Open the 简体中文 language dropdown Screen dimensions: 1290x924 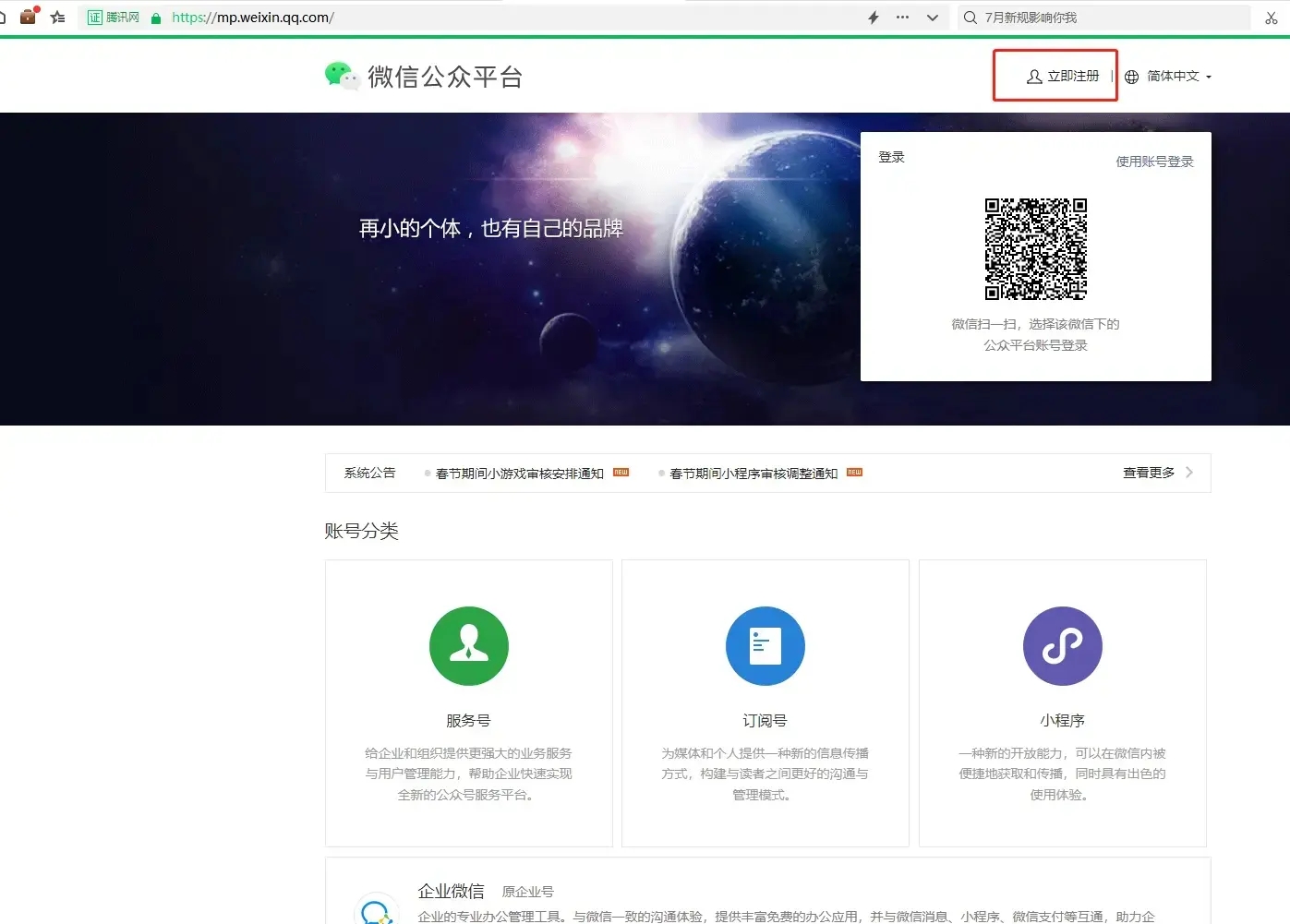pos(1169,77)
